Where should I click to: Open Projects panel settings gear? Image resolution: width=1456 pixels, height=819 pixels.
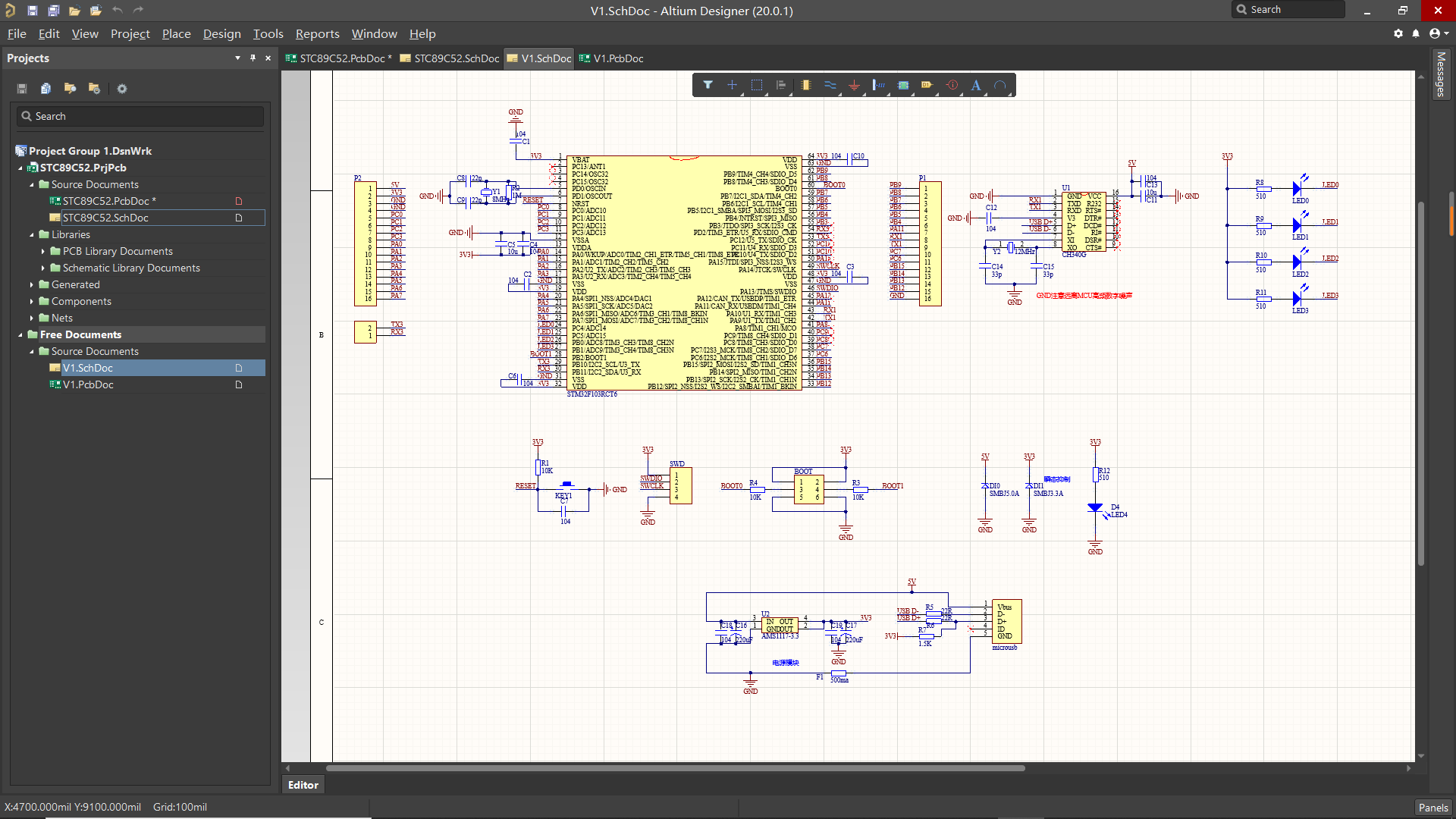pyautogui.click(x=121, y=89)
